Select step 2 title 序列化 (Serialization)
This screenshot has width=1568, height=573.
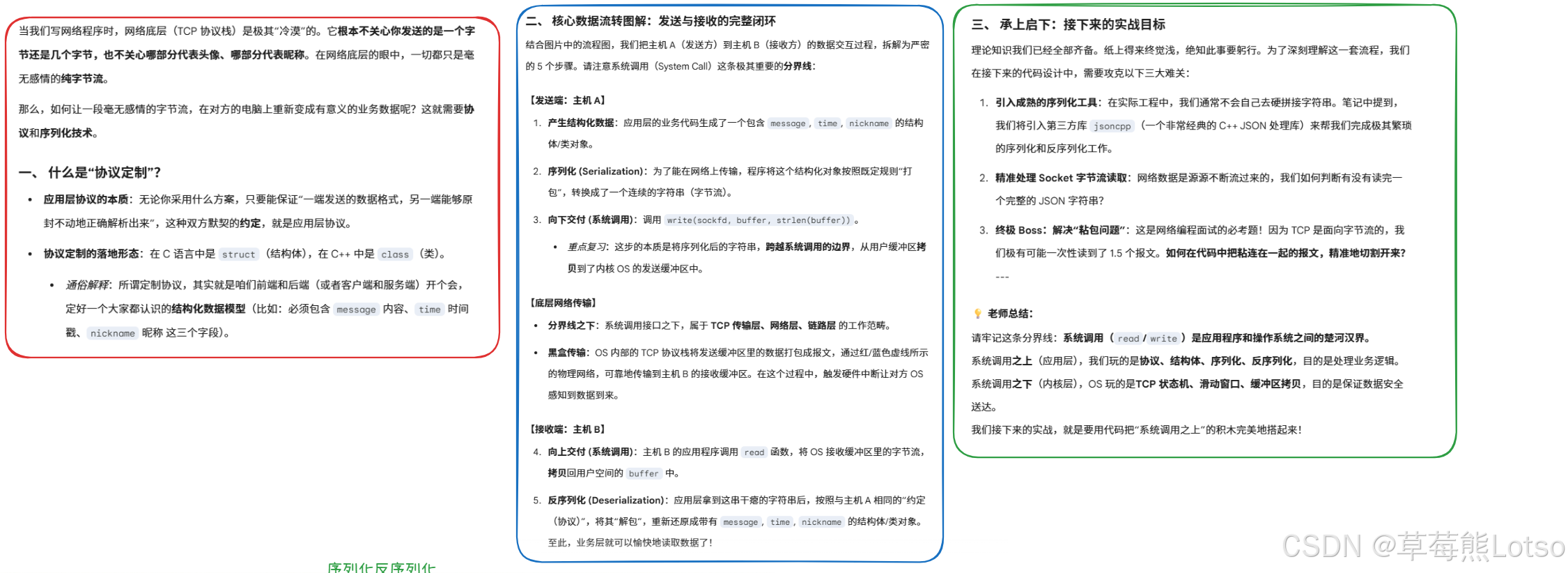pyautogui.click(x=596, y=171)
